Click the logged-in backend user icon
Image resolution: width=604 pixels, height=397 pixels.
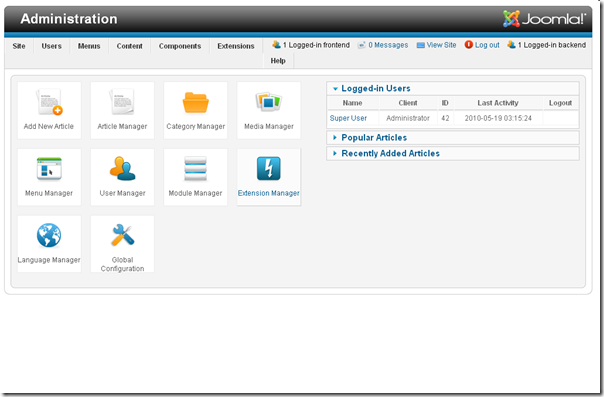click(511, 45)
